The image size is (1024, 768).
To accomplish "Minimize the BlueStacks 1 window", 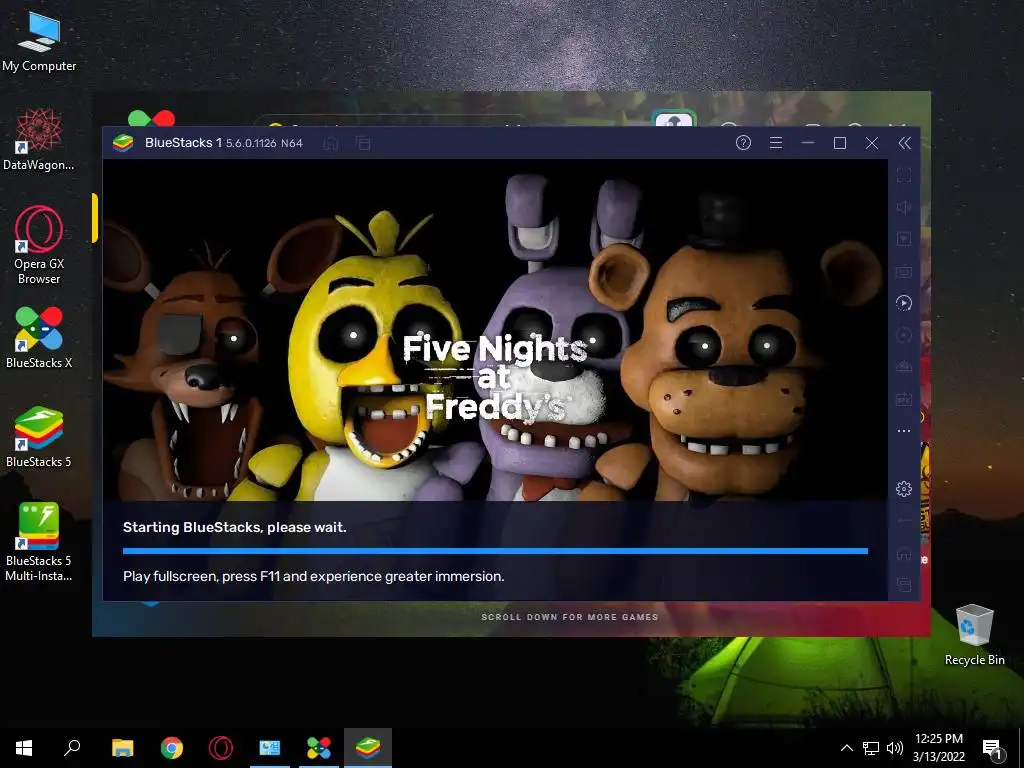I will pyautogui.click(x=808, y=143).
